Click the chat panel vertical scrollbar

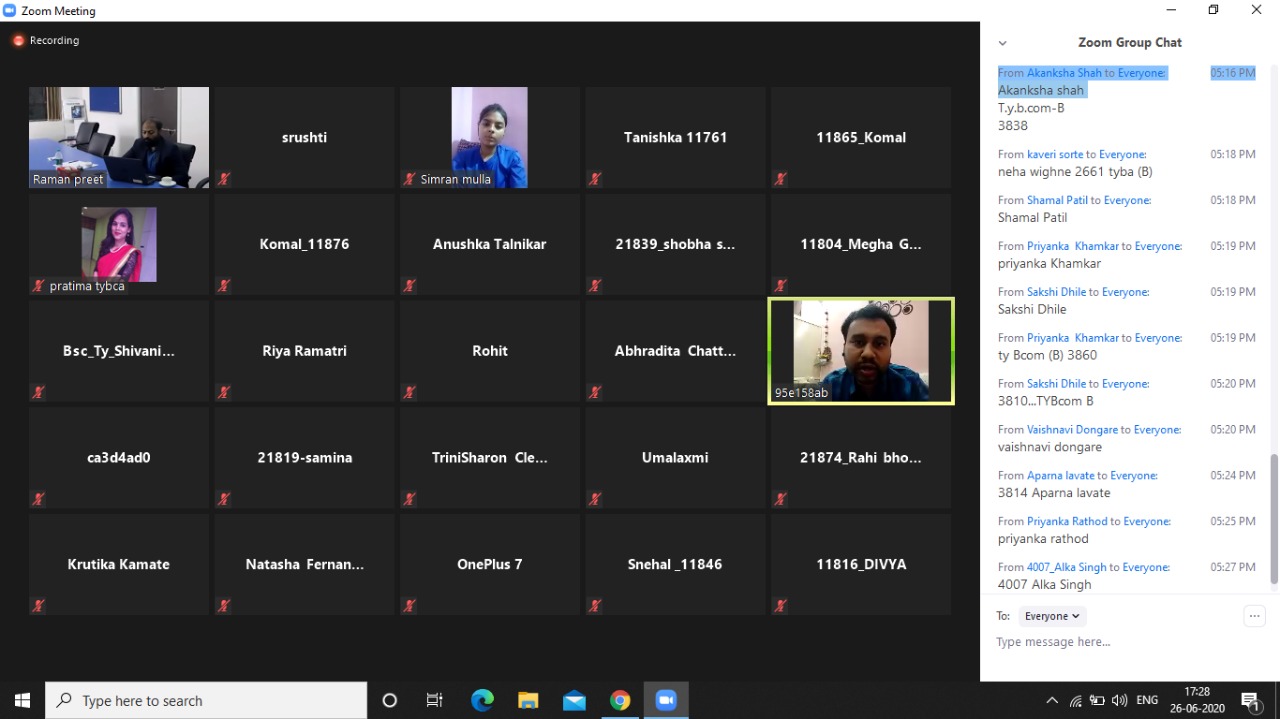[x=1273, y=518]
